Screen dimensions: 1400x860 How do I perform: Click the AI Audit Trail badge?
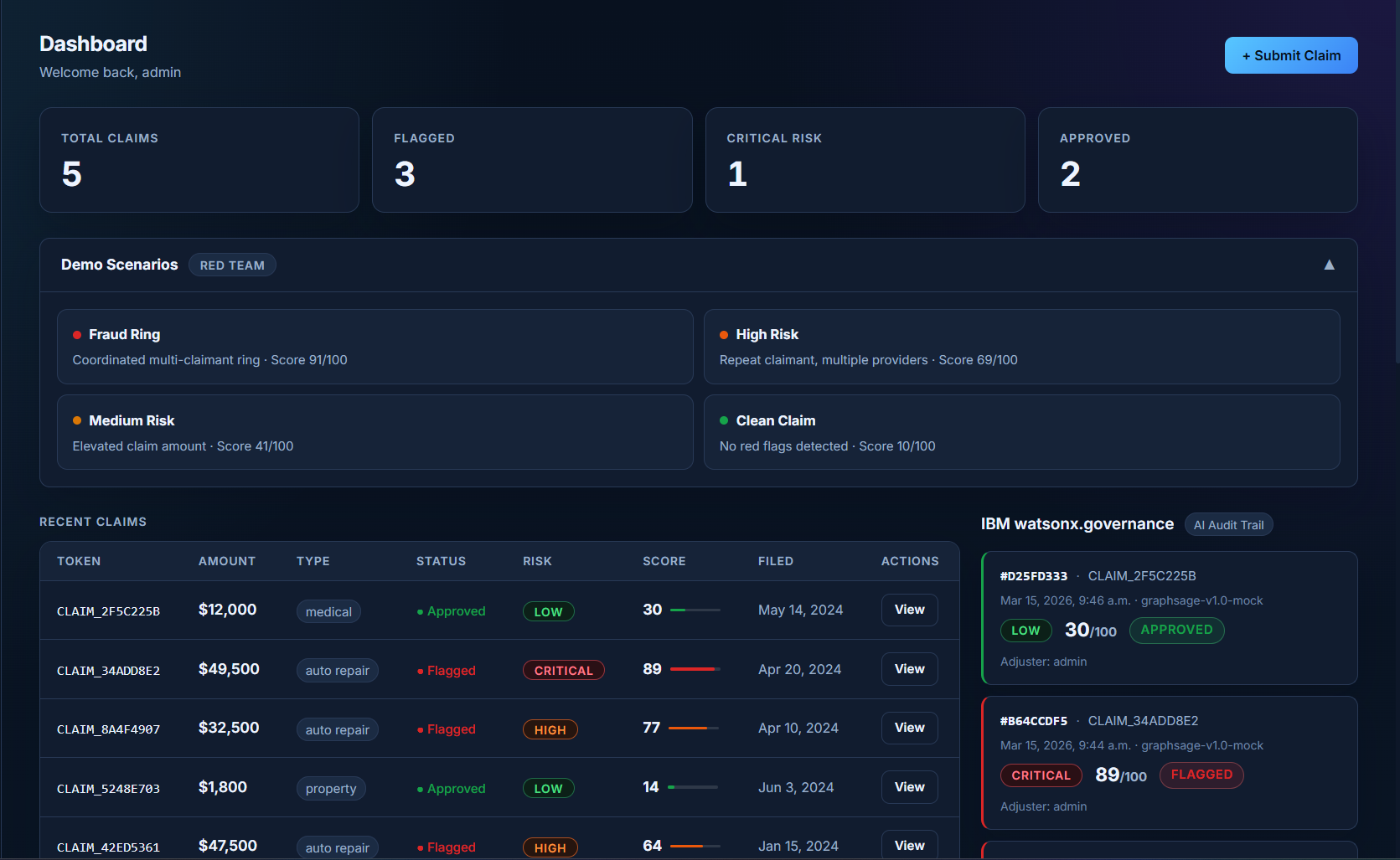pyautogui.click(x=1228, y=525)
